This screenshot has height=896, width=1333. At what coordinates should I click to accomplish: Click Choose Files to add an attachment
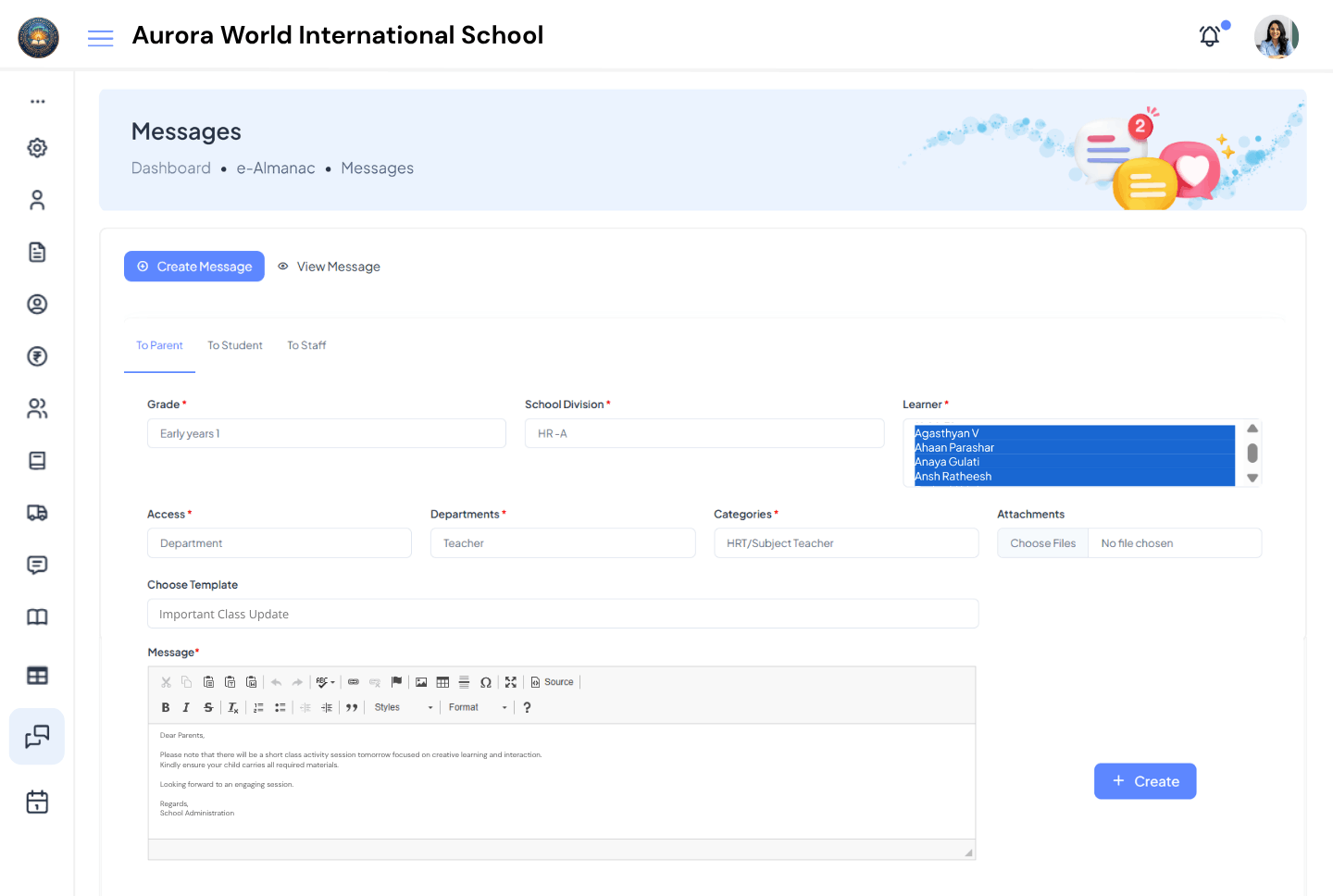coord(1042,543)
